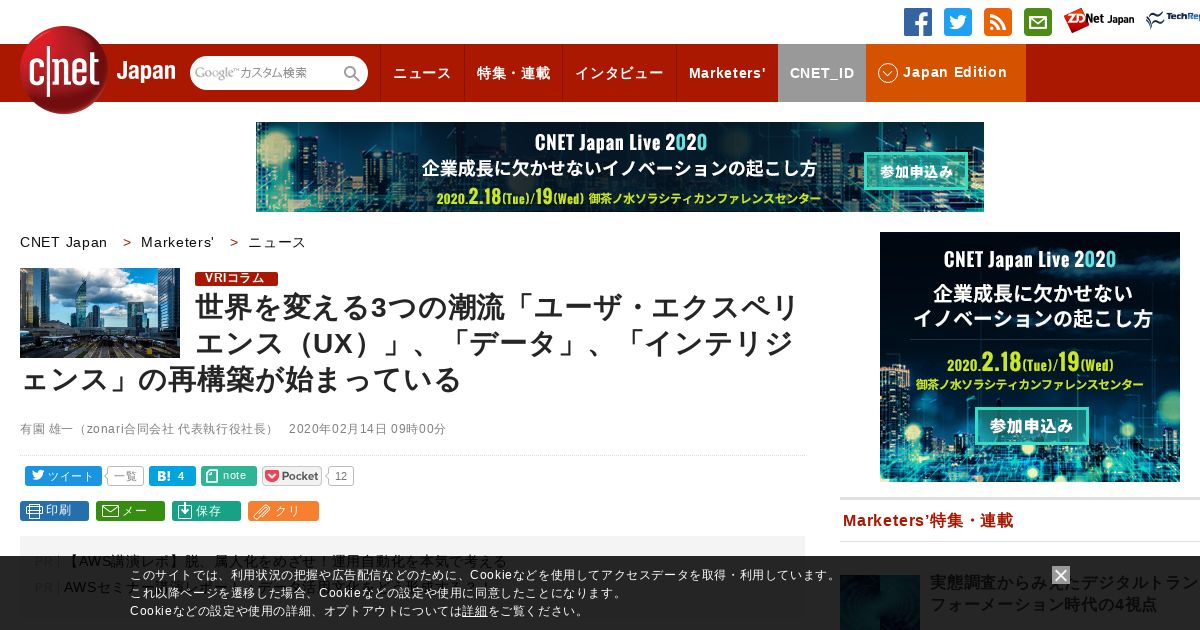Image resolution: width=1200 pixels, height=630 pixels.
Task: Open the sidebar CNET Japan Live 2020 ad
Action: coord(1030,357)
